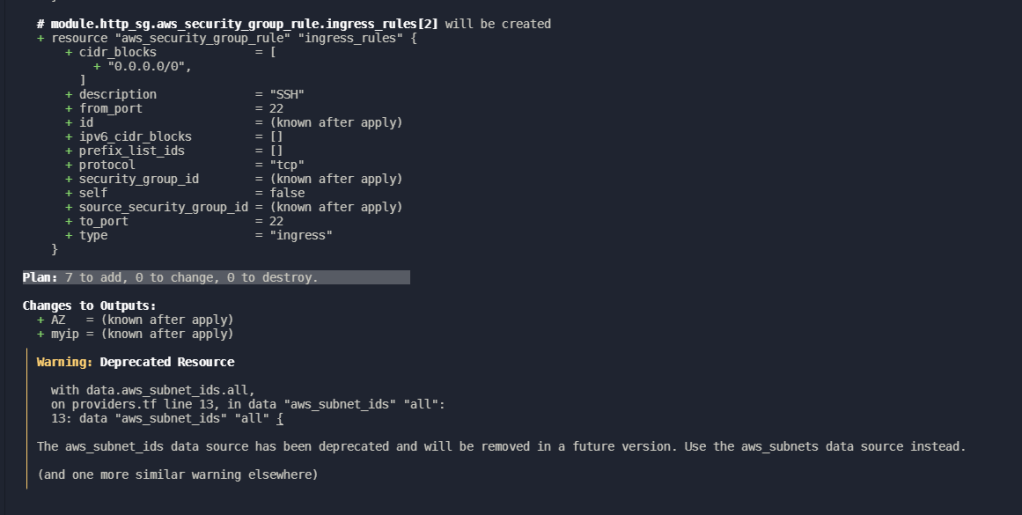Click the ipv6_cidr_blocks attribute
The height and width of the screenshot is (515, 1022).
point(135,136)
